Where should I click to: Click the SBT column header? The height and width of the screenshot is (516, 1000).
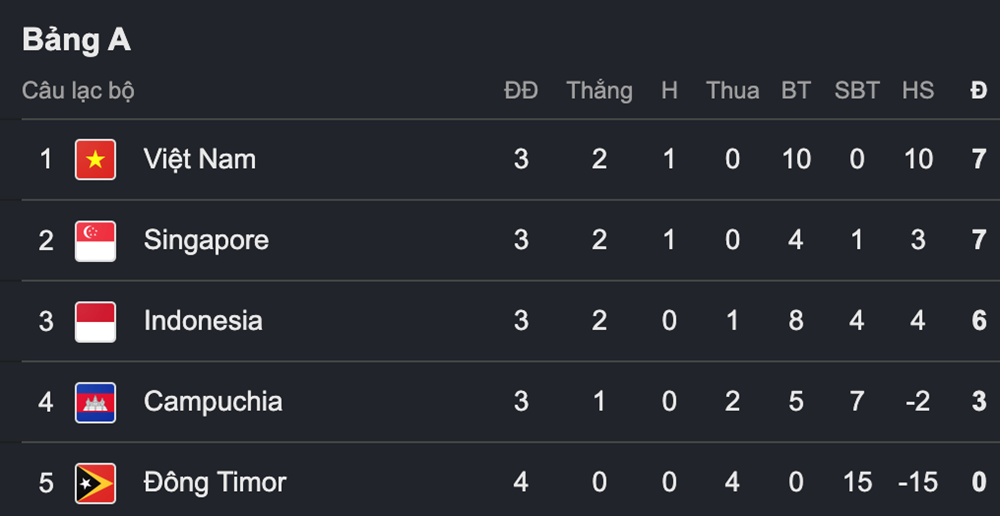pyautogui.click(x=857, y=91)
